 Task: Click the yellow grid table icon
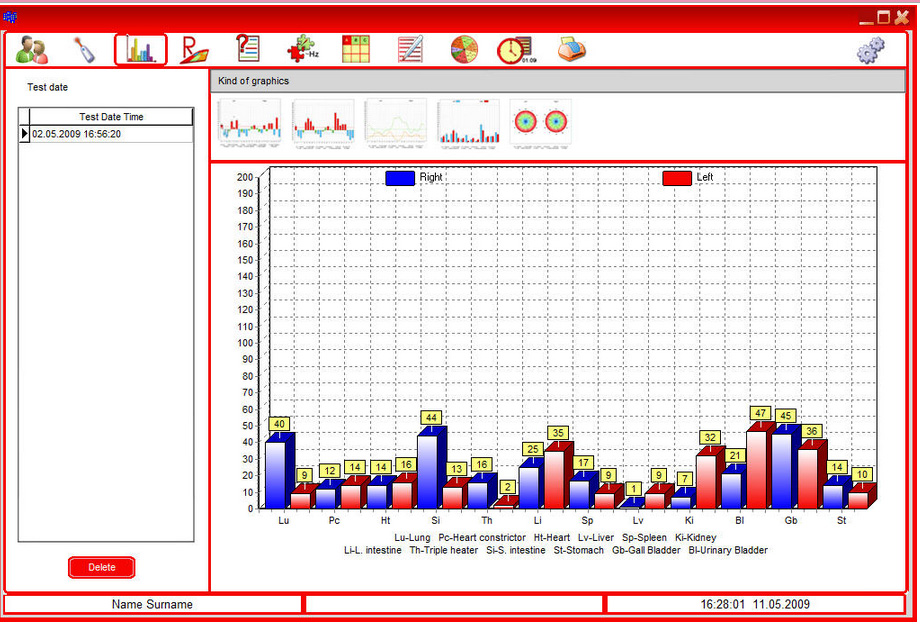[356, 49]
